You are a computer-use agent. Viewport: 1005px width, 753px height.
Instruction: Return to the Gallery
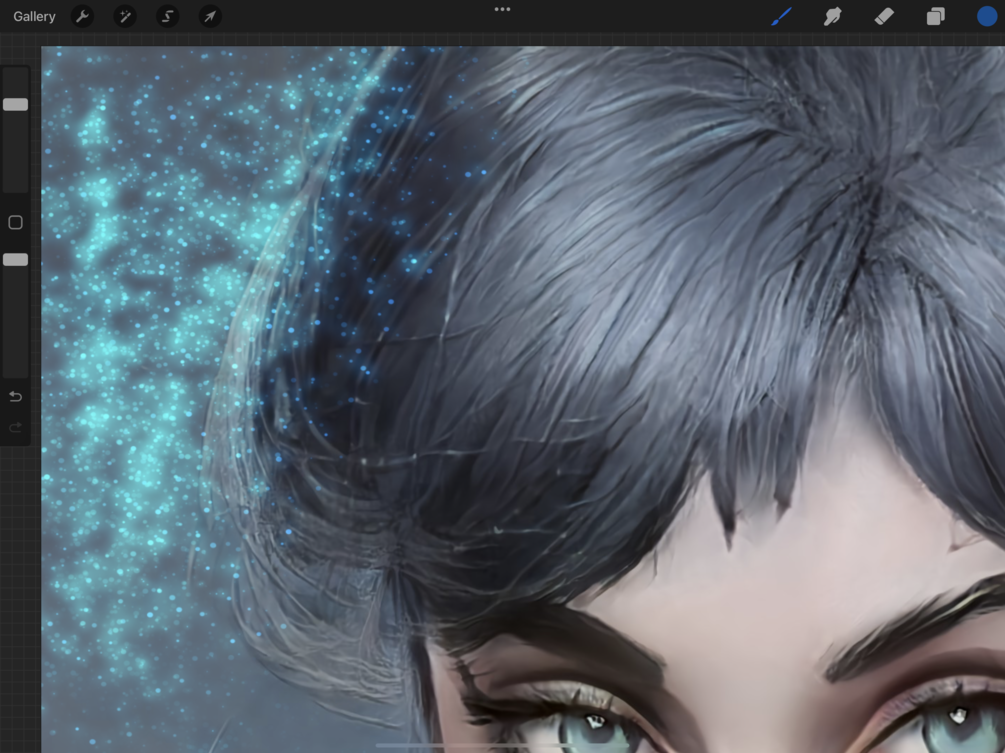[34, 17]
